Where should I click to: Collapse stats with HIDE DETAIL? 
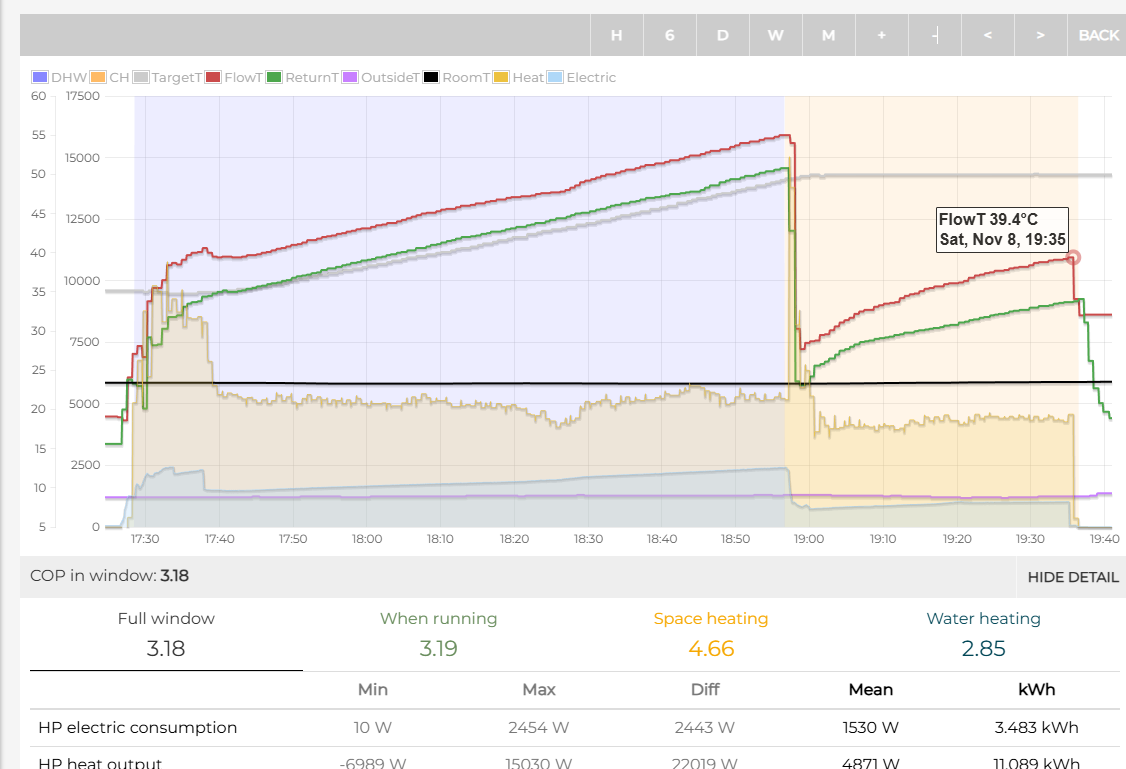pos(1072,577)
